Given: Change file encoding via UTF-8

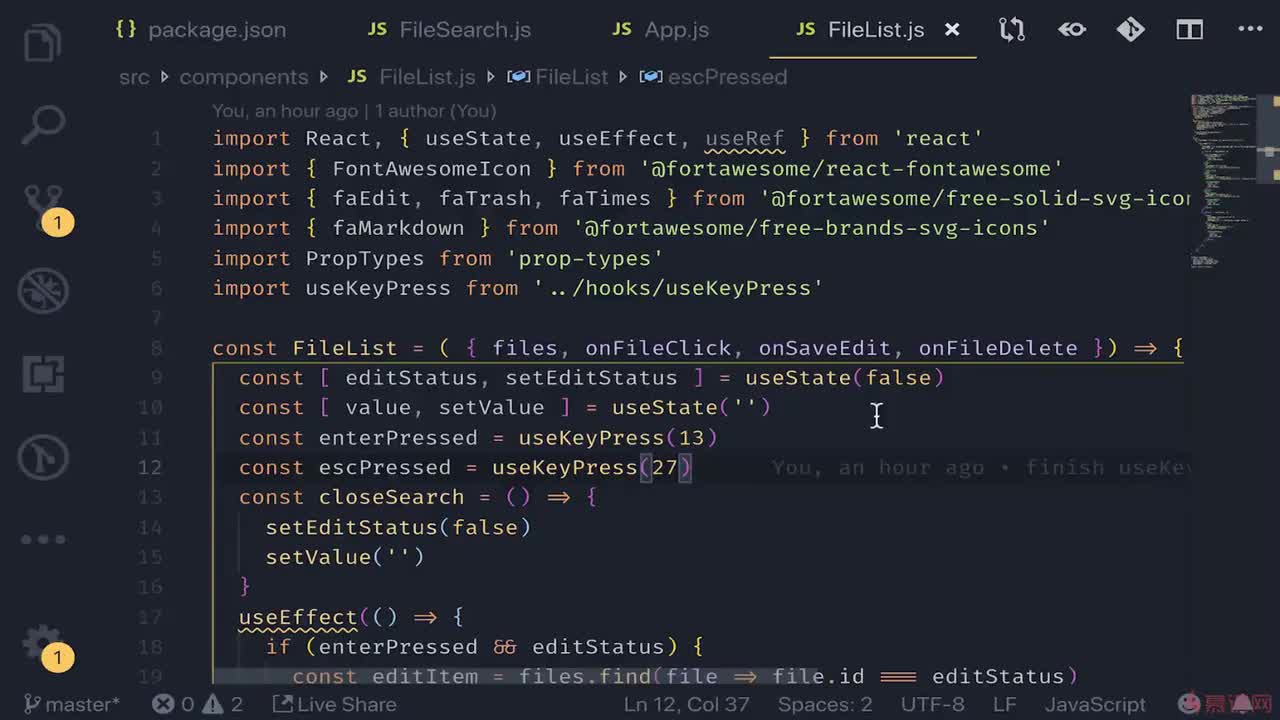Looking at the screenshot, I should [x=933, y=704].
